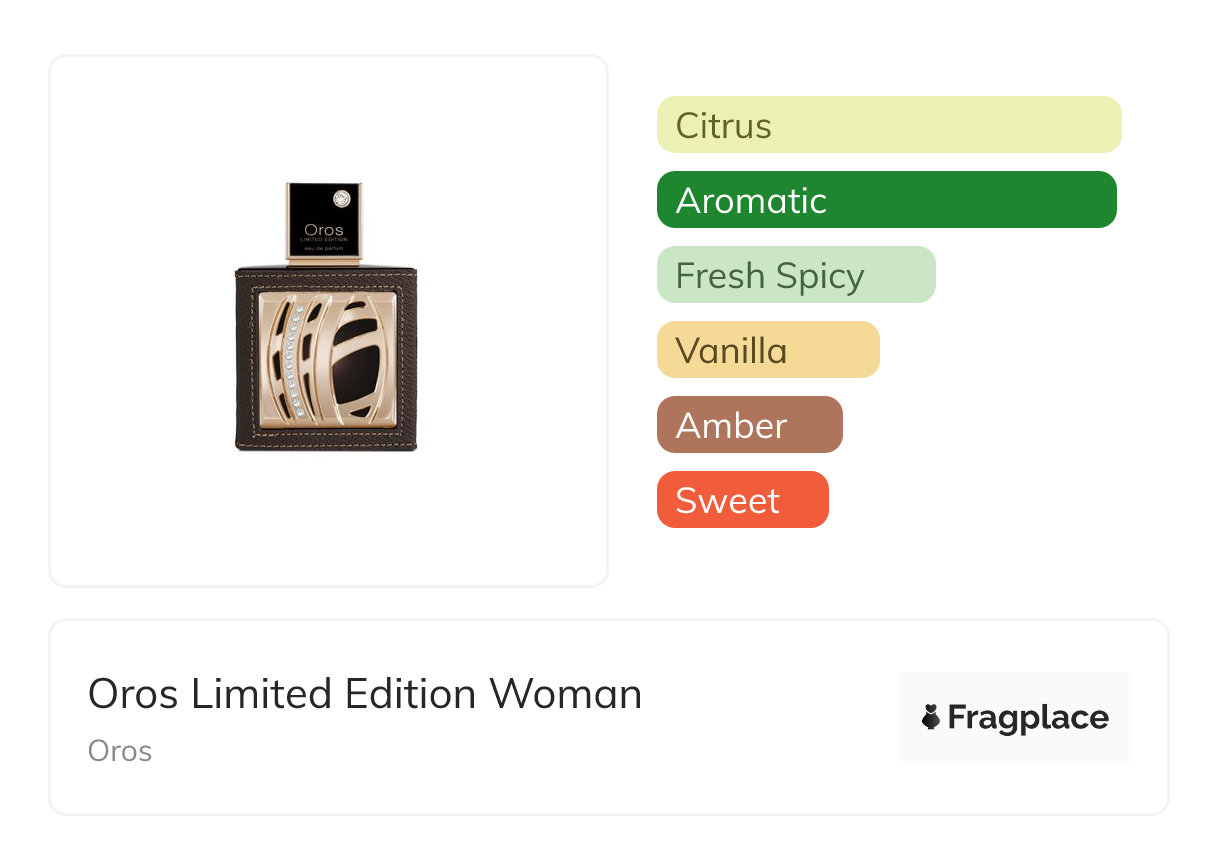Select the dark green Aromatic accord bar
Screen dimensions: 1218x864
click(x=886, y=200)
